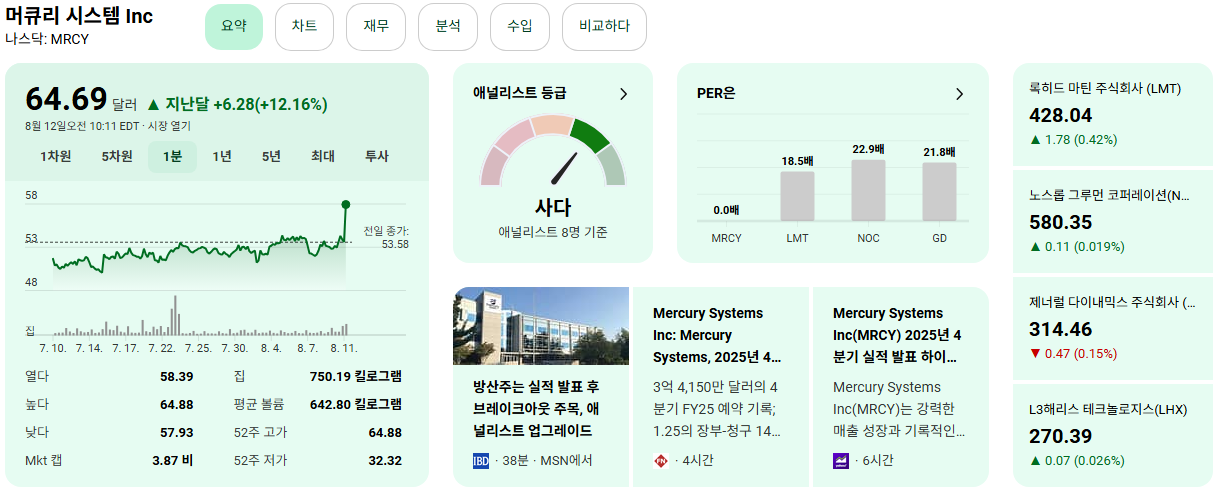
Task: Click the 전일 종가 53.58 label
Action: pyautogui.click(x=387, y=237)
